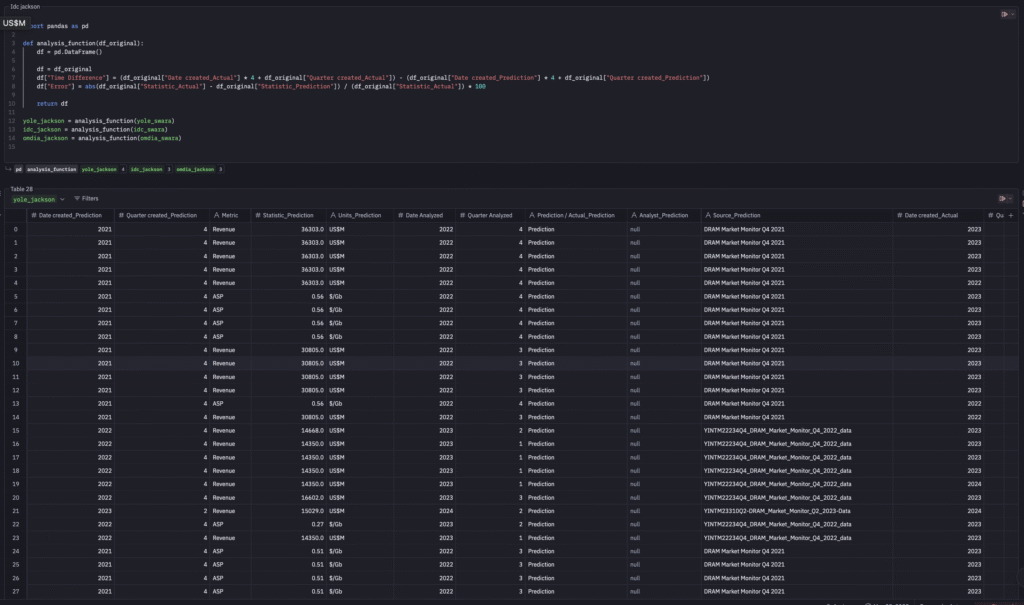Viewport: 1024px width, 605px height.
Task: Click the numeric icon on Date created_Prediction
Action: 34,215
